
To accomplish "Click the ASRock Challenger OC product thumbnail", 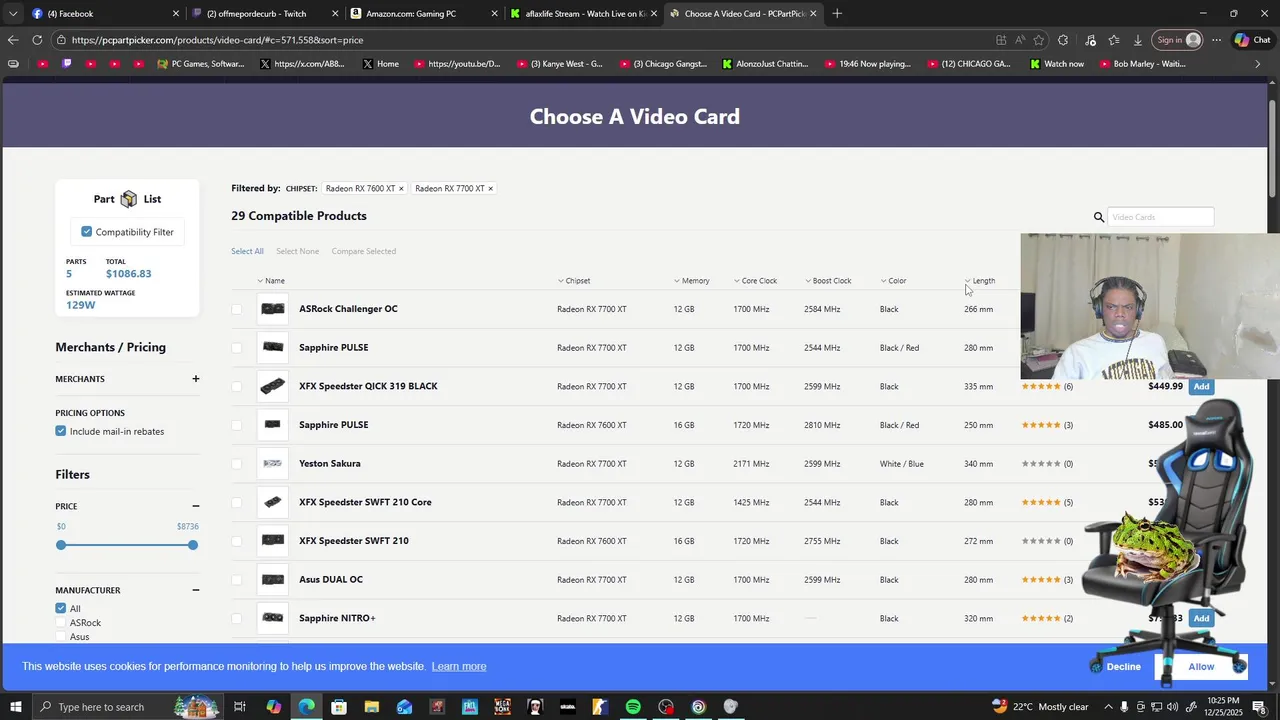I will click(x=272, y=309).
